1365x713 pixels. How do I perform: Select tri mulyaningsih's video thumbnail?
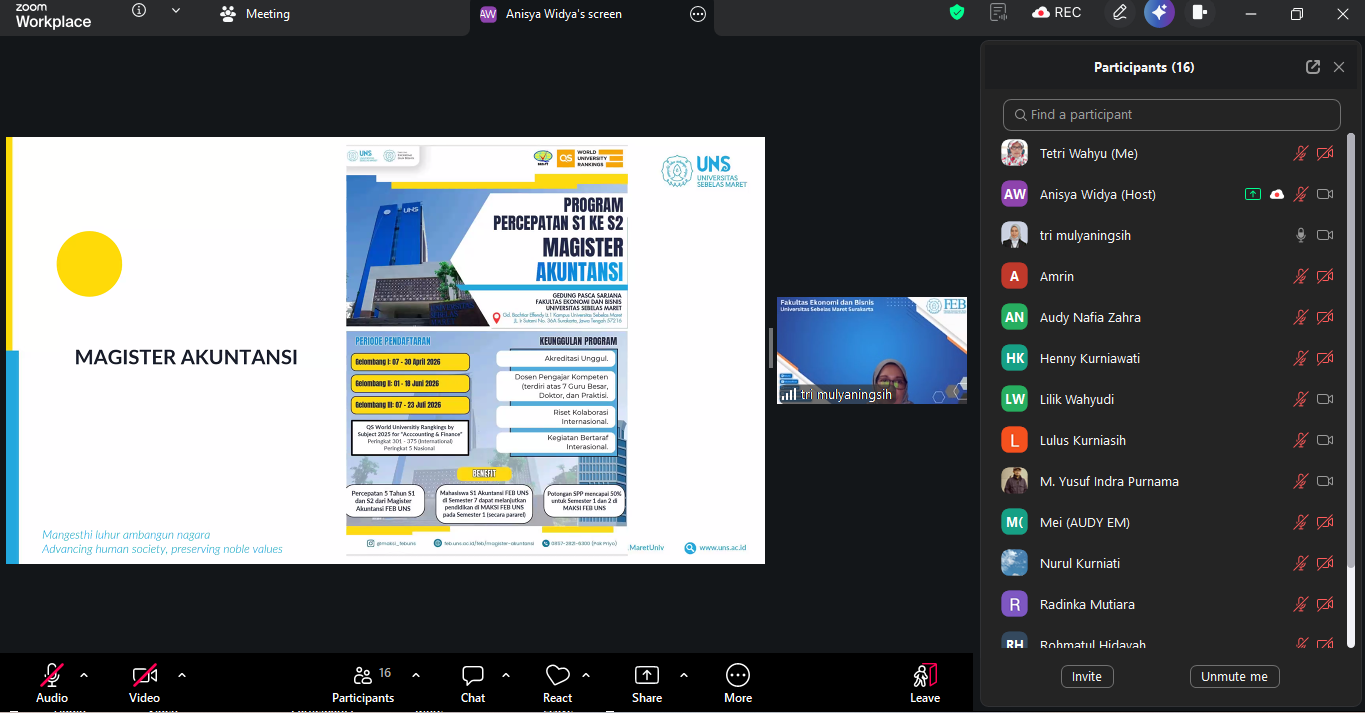point(872,350)
